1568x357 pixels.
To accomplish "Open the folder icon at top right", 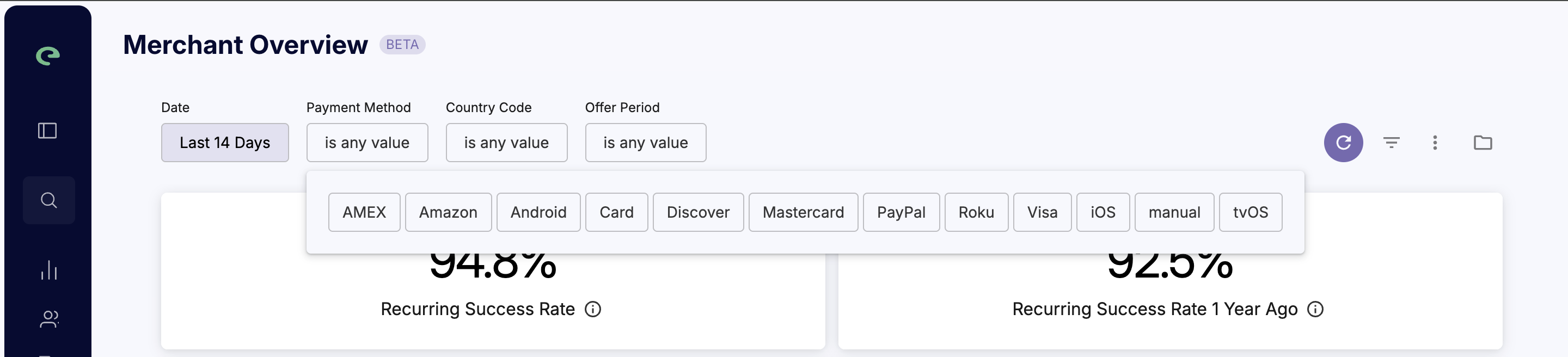I will coord(1482,143).
